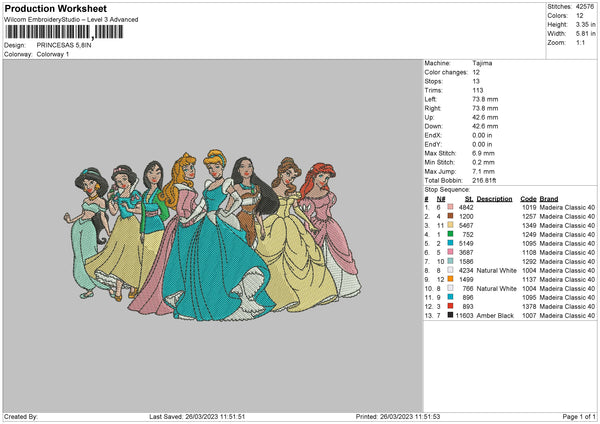Click the Width value '5.81 in'
600x424 pixels.
pos(585,34)
